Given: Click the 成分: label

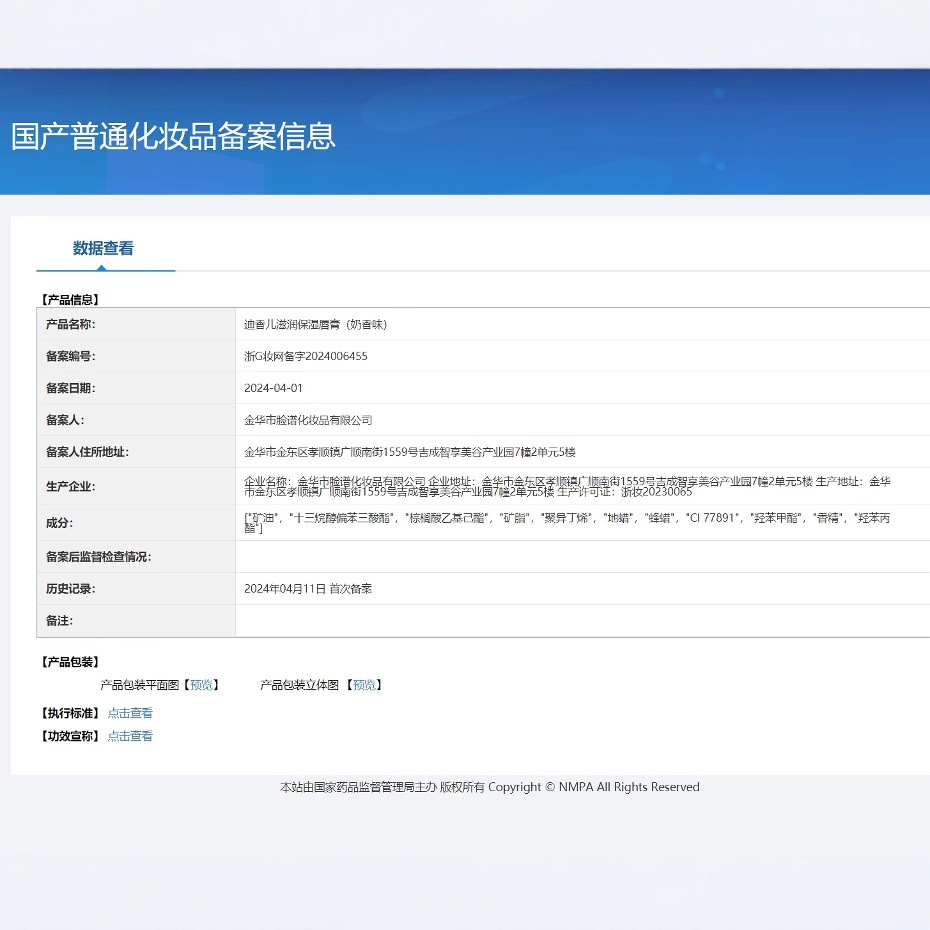Looking at the screenshot, I should coord(59,523).
